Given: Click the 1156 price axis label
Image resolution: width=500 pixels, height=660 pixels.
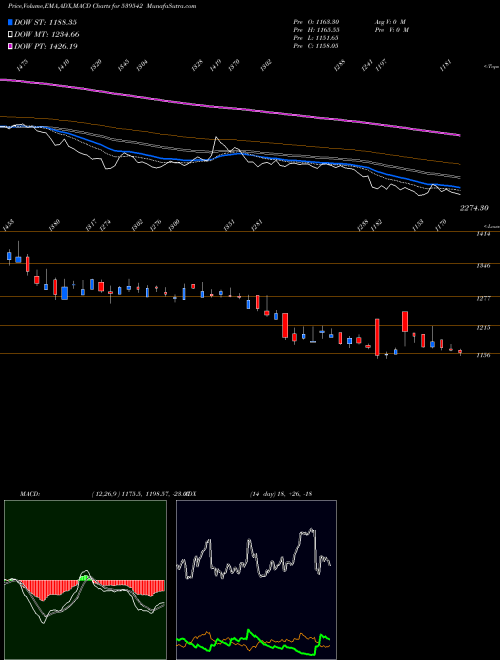Looking at the screenshot, I should (x=484, y=355).
